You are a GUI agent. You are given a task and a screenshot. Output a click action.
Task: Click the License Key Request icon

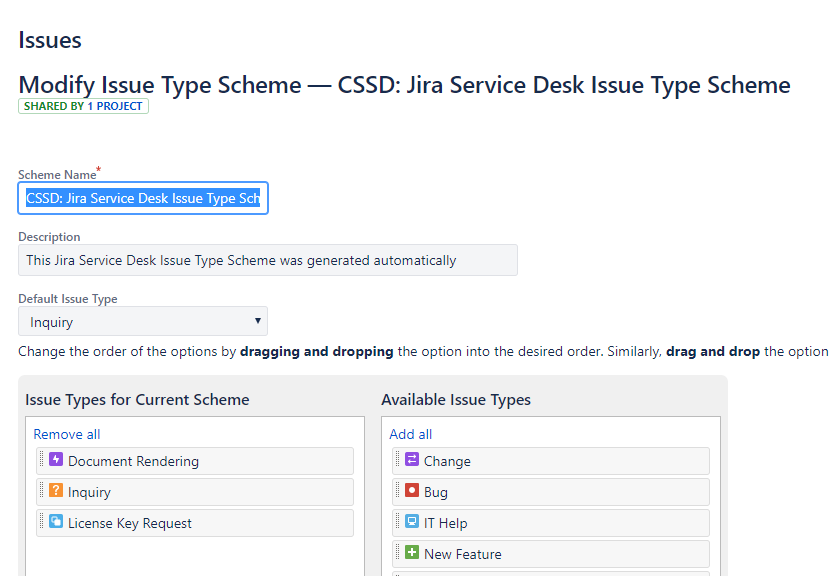coord(56,521)
